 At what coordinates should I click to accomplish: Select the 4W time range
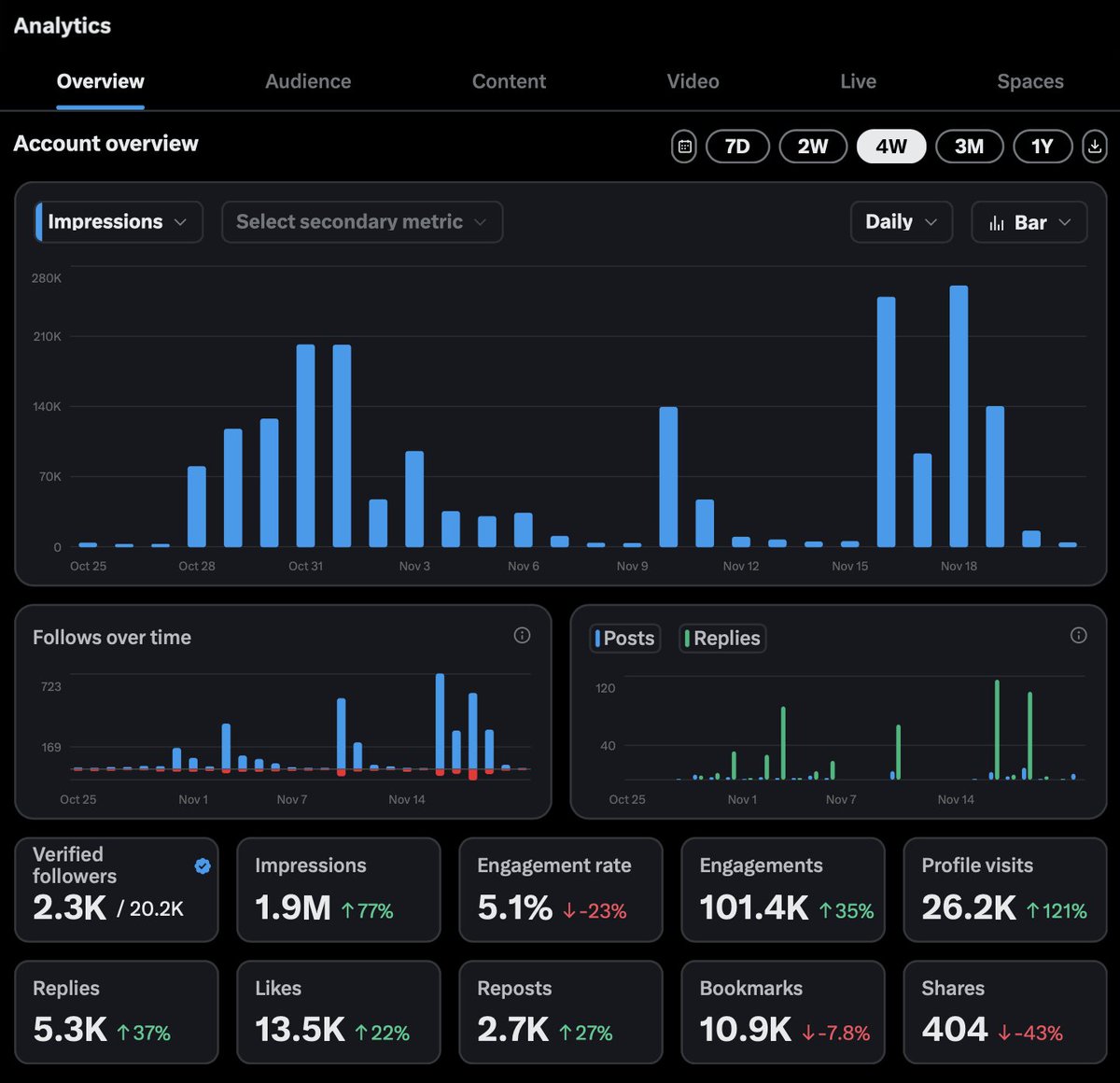coord(891,147)
